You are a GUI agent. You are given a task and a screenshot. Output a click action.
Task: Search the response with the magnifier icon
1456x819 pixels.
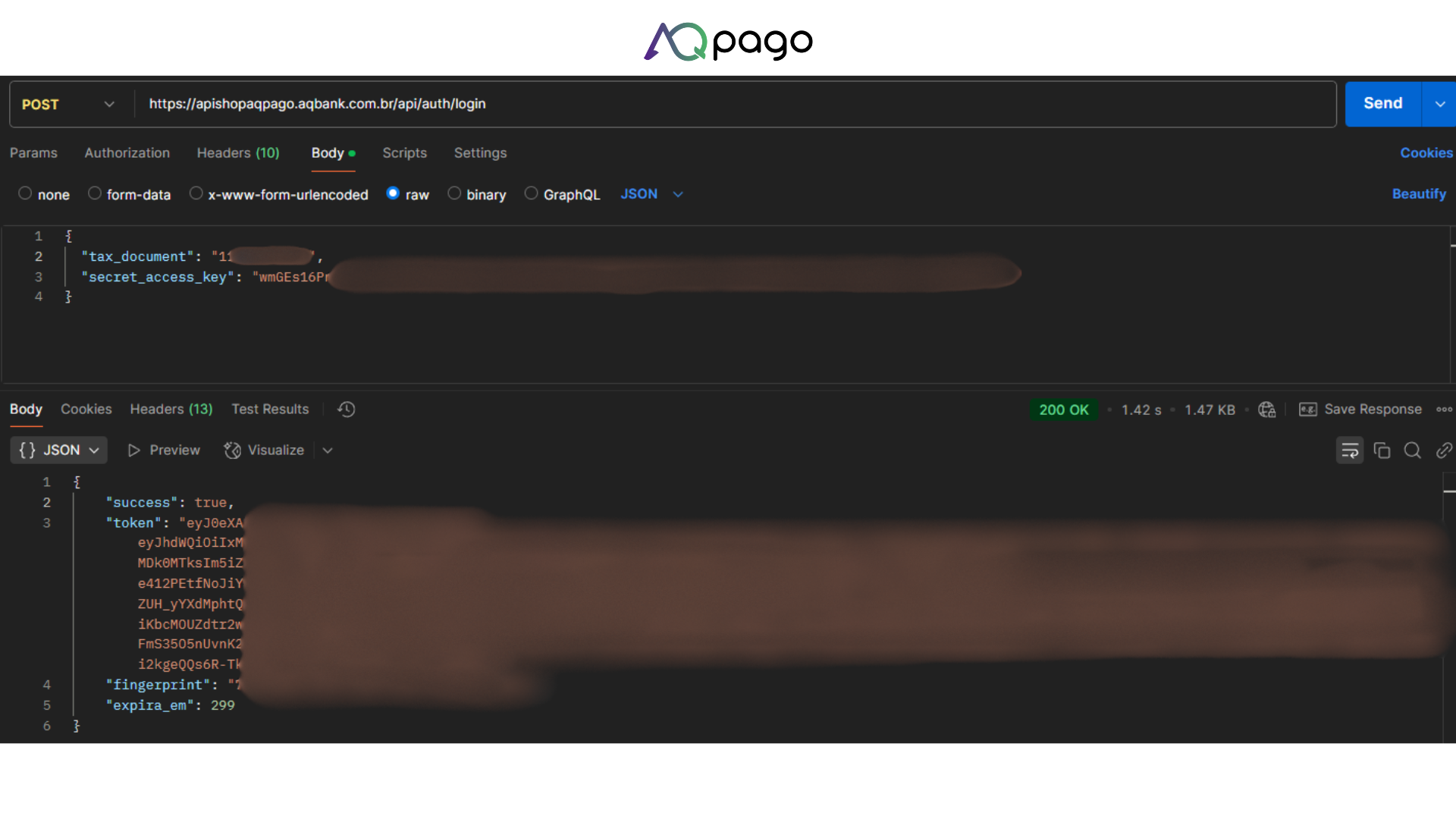(1412, 450)
